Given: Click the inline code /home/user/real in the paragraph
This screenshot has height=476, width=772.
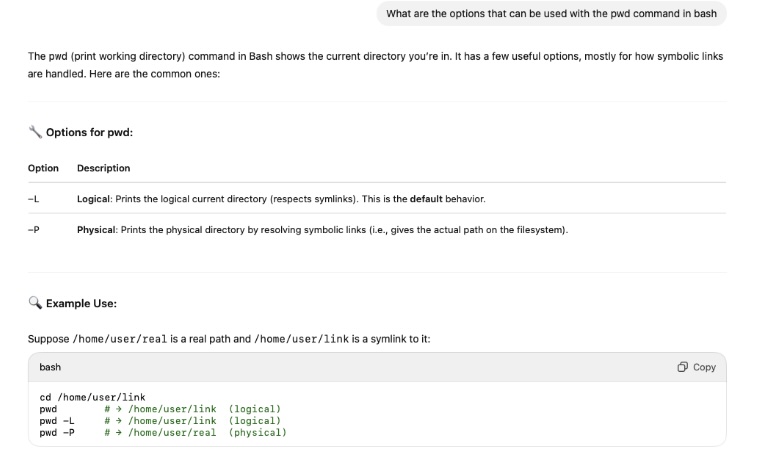Looking at the screenshot, I should (120, 339).
